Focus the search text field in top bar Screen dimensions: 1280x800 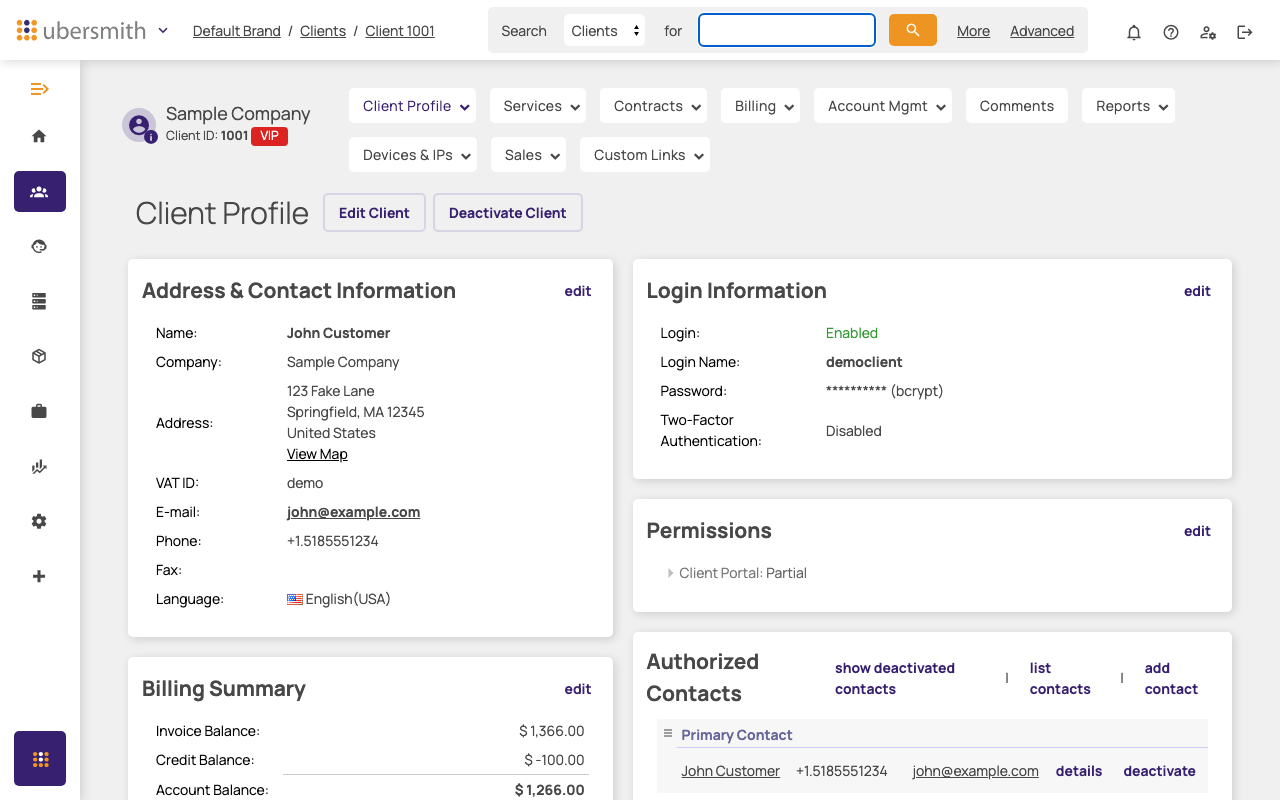point(787,30)
